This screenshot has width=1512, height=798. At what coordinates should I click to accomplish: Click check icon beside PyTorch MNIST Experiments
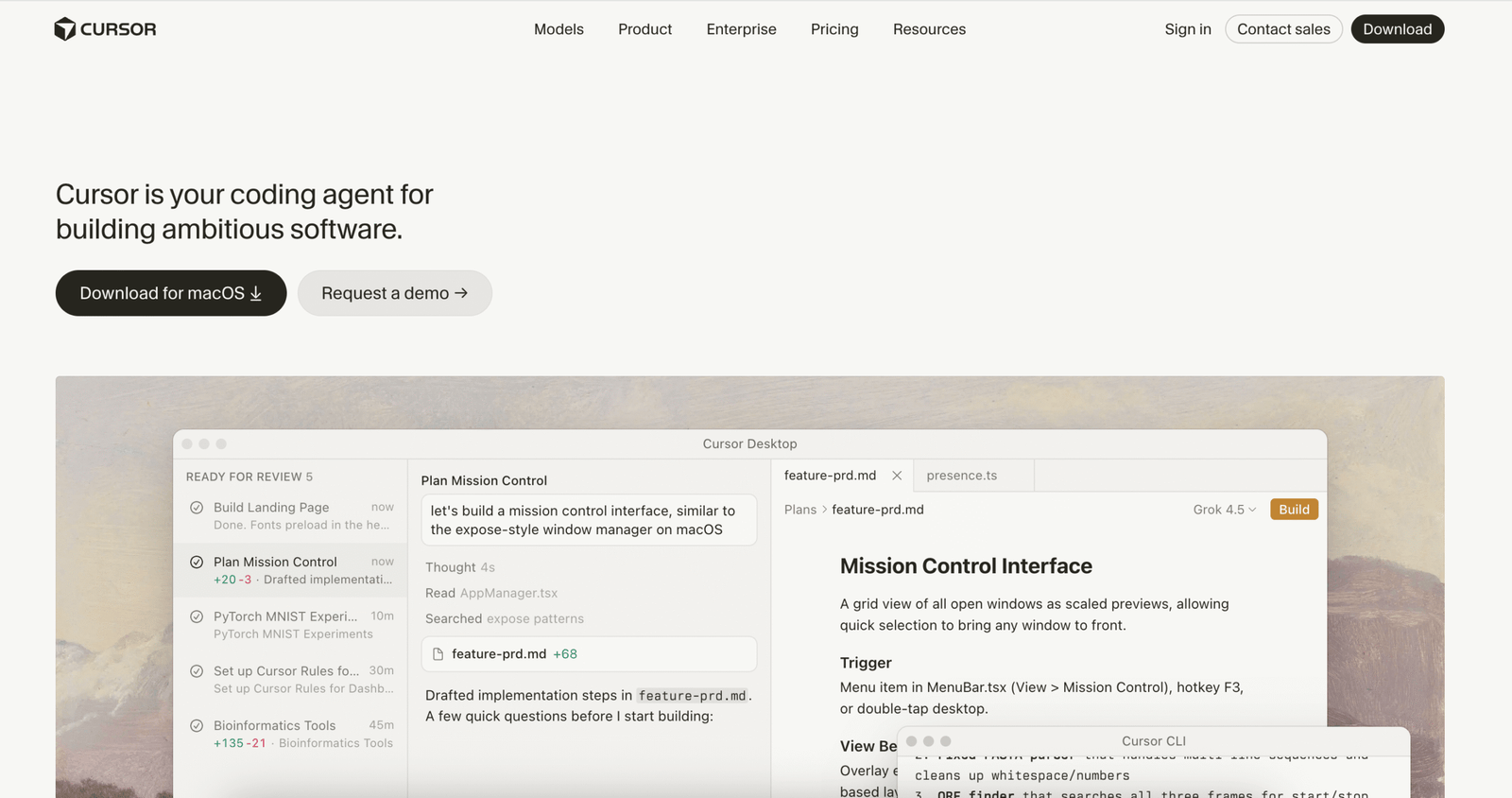[197, 616]
